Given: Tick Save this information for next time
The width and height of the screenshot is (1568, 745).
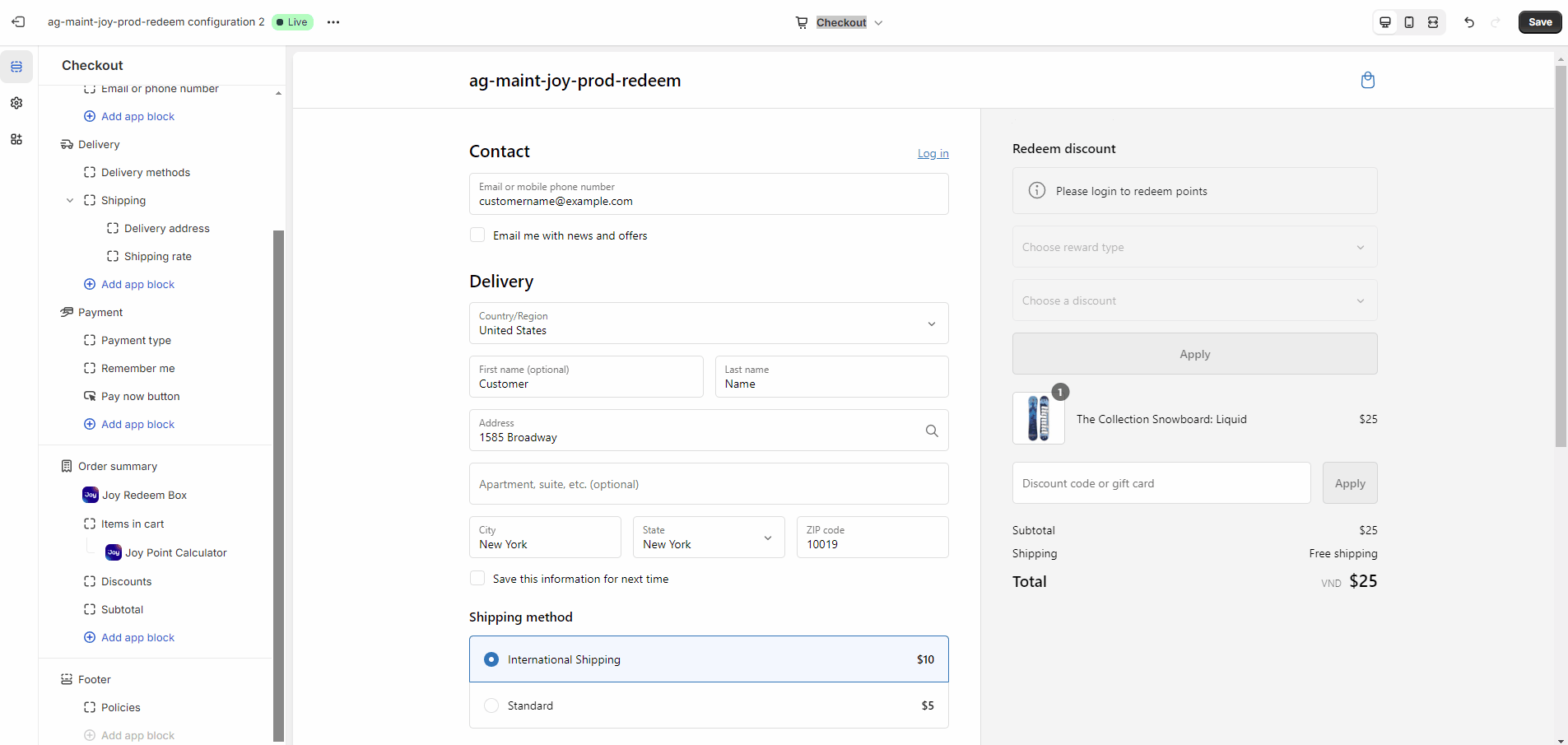Looking at the screenshot, I should pos(477,579).
